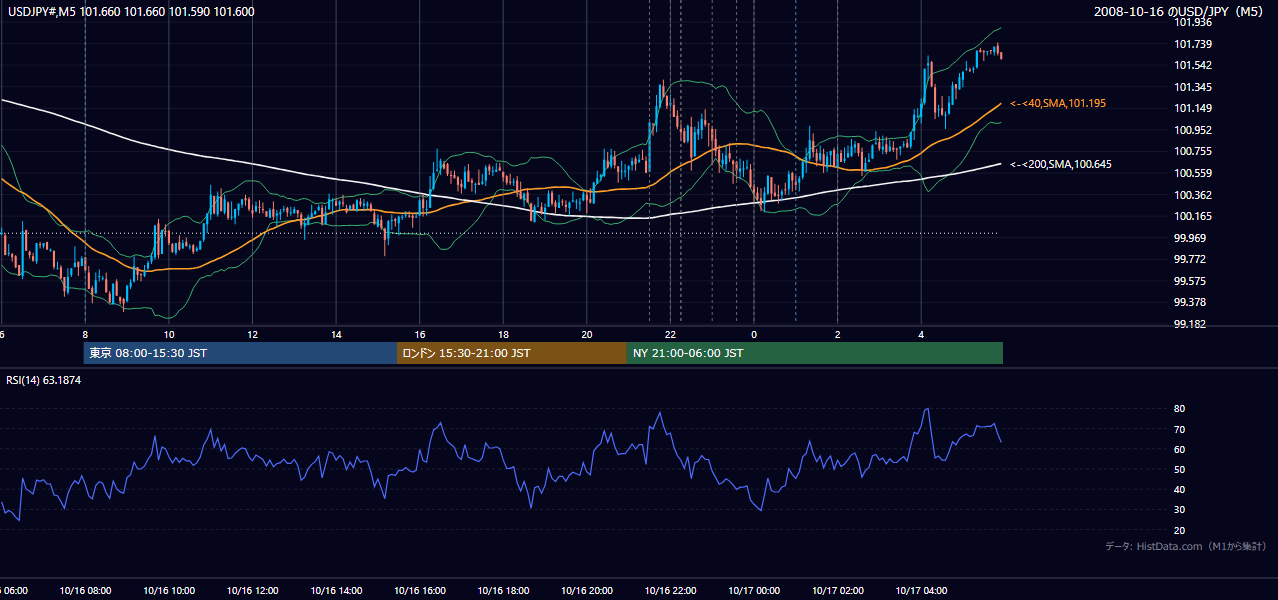This screenshot has height=600, width=1278.
Task: Click the <-<200,SMA,100.645 label
Action: pyautogui.click(x=1060, y=164)
